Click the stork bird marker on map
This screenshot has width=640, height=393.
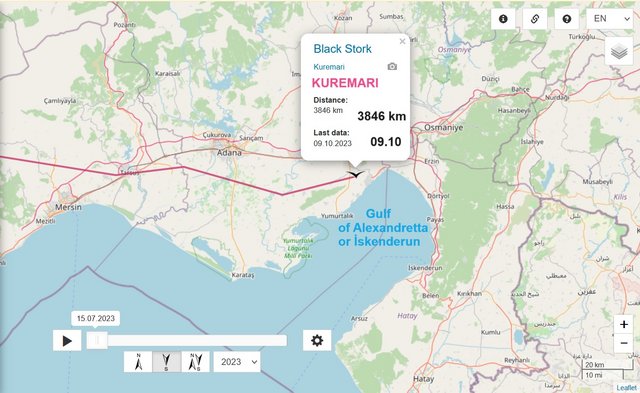(356, 174)
